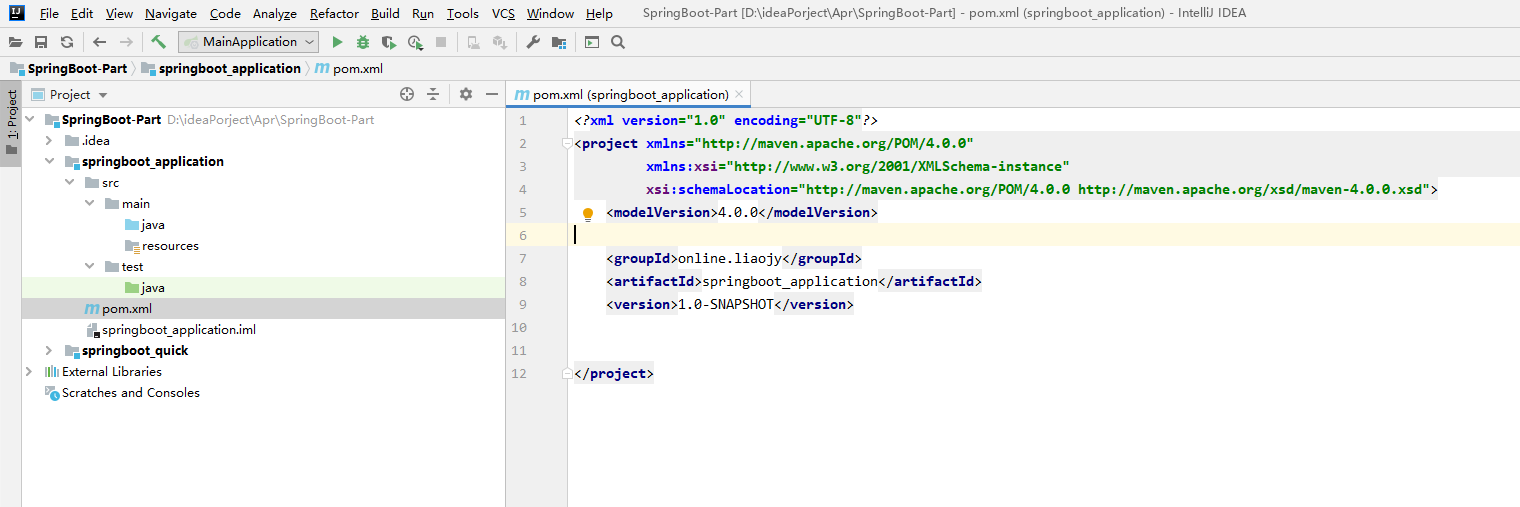This screenshot has height=507, width=1520.
Task: Click the closing </project> tag
Action: click(x=614, y=374)
